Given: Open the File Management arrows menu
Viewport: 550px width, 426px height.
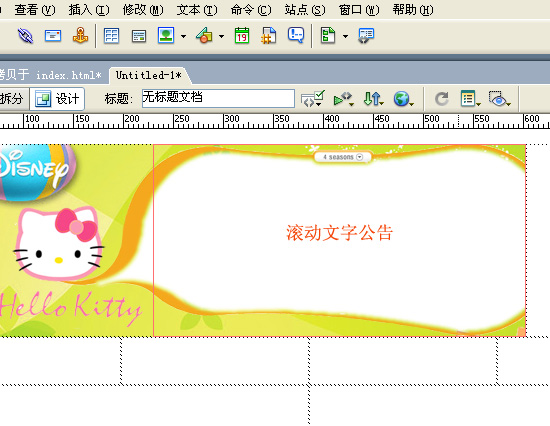Looking at the screenshot, I should (x=373, y=99).
